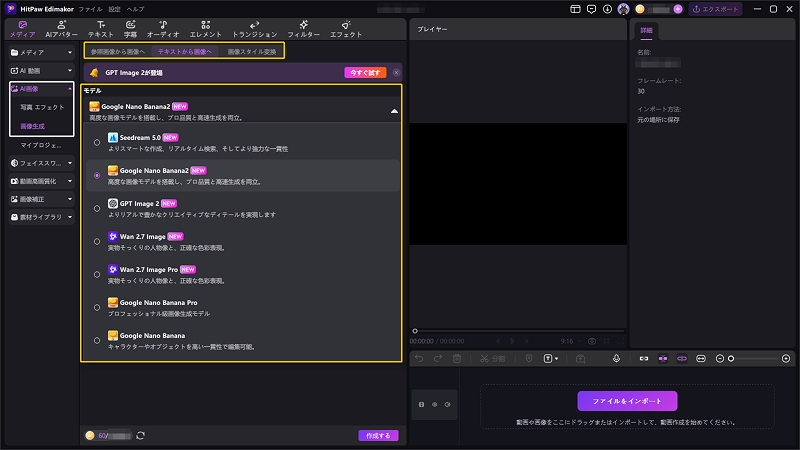Viewport: 800px width, 450px height.
Task: Select the Wan 2.7 Image Pro radio
Action: (97, 274)
